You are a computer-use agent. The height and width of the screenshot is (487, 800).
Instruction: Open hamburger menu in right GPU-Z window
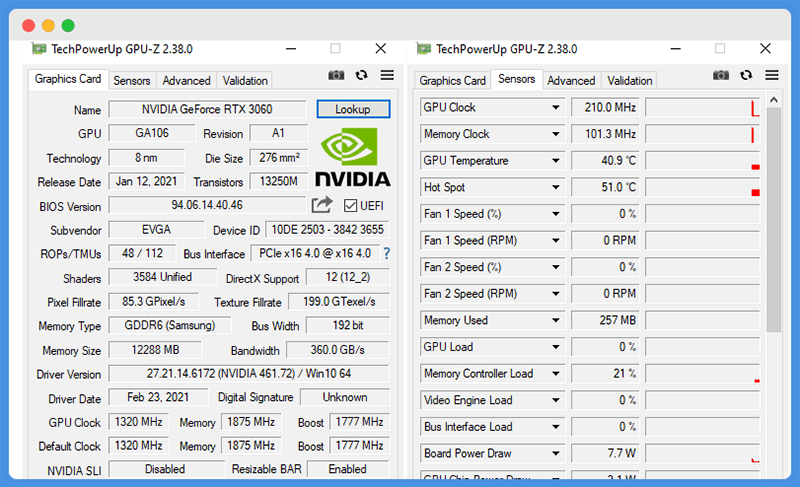tap(772, 75)
